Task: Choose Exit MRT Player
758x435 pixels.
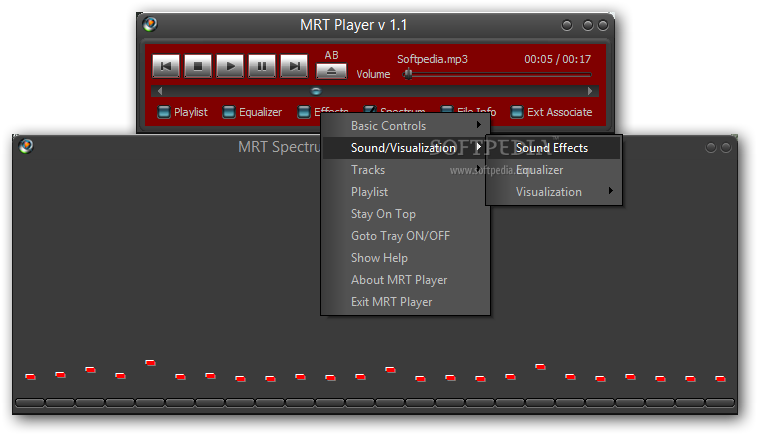Action: [405, 302]
